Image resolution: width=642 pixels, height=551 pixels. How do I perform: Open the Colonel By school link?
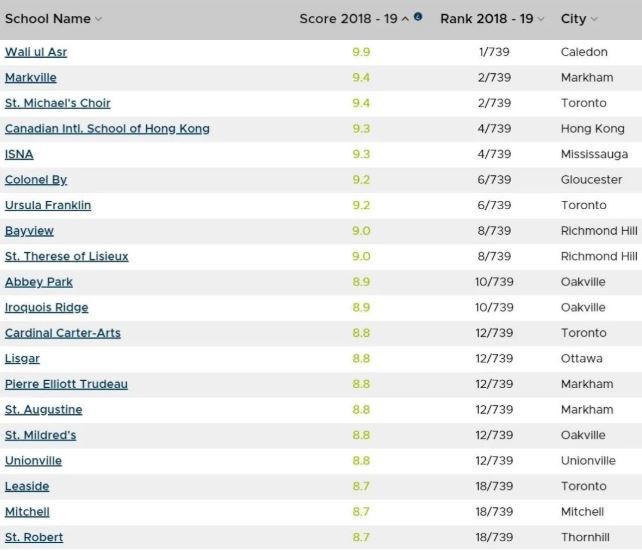click(36, 180)
